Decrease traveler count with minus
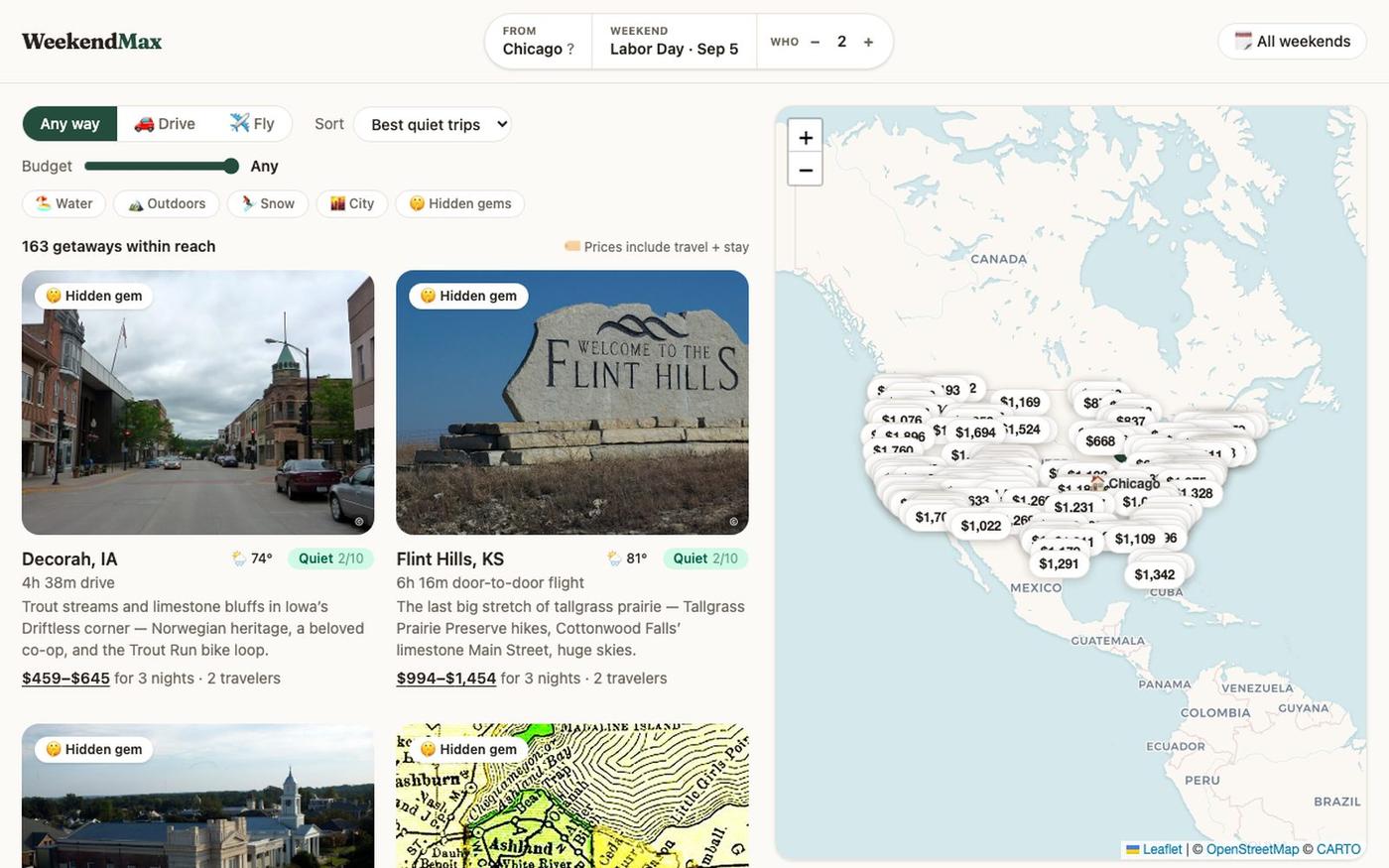 pyautogui.click(x=815, y=42)
